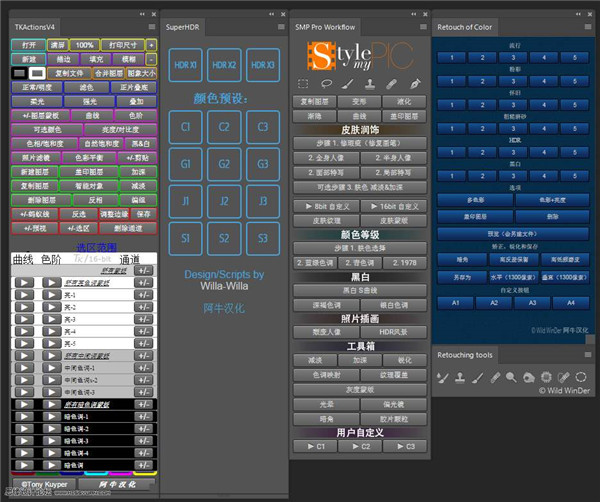
Task: Apply the C2 color preset tile
Action: [x=224, y=127]
